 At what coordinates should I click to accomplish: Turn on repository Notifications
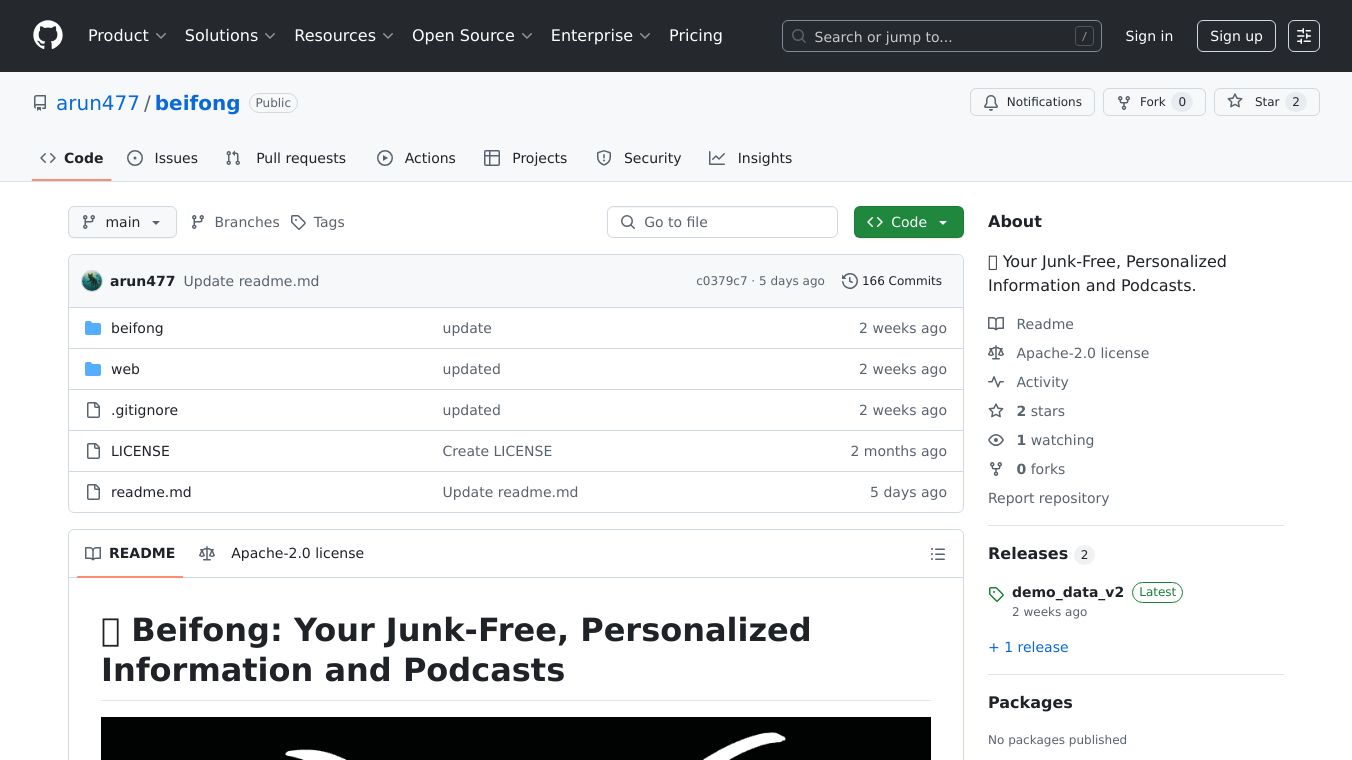(1031, 102)
